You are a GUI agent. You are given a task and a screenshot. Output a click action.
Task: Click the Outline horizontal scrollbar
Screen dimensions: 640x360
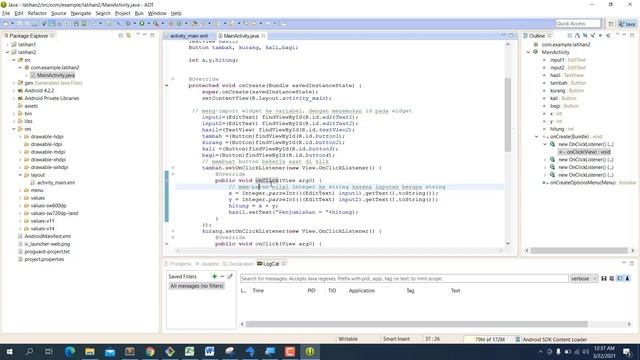point(579,251)
